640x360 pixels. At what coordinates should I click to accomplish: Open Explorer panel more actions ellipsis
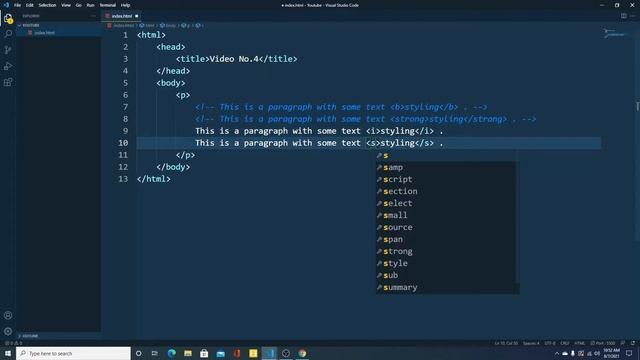click(93, 16)
